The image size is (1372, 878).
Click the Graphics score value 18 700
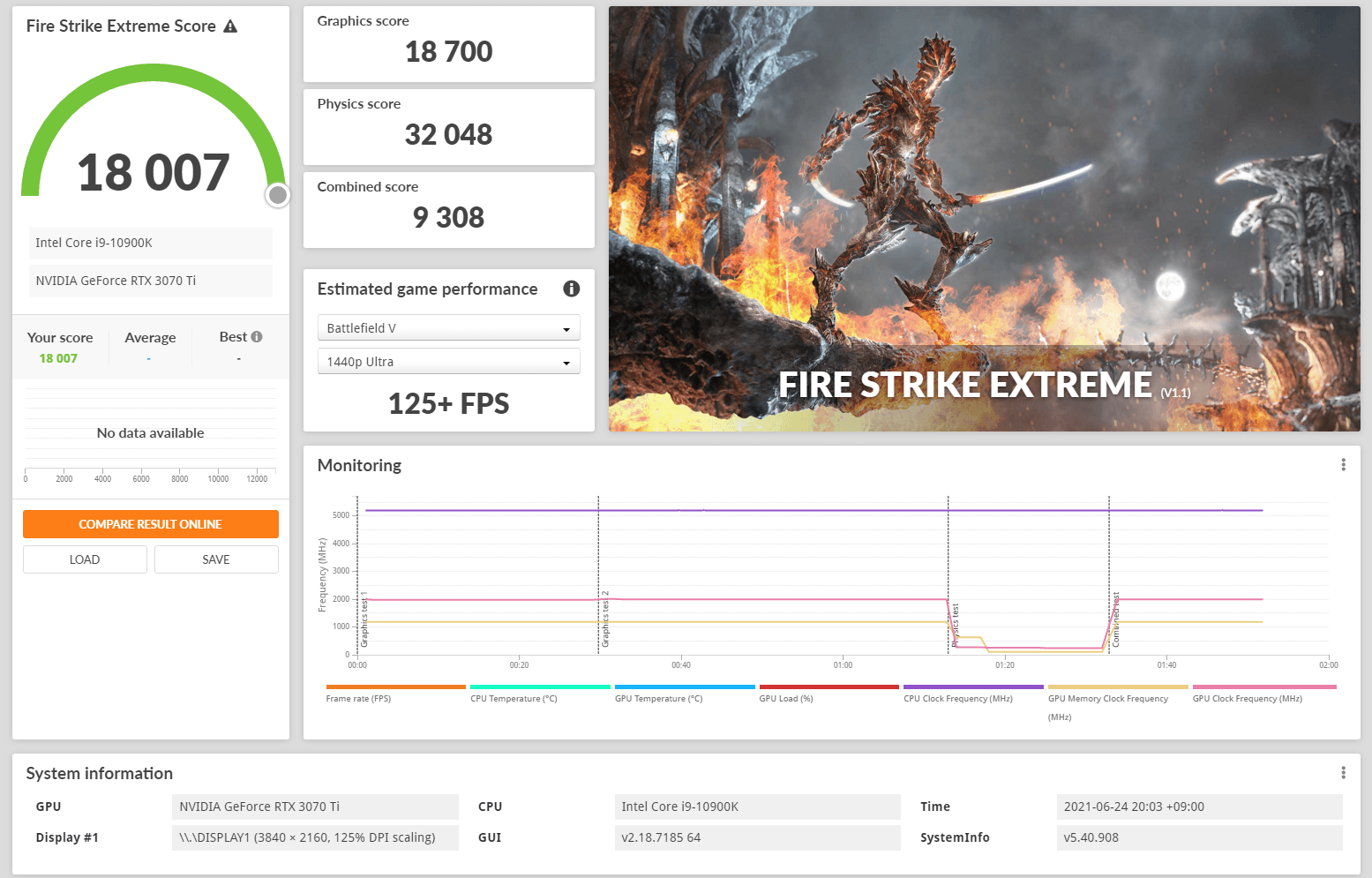(x=448, y=51)
